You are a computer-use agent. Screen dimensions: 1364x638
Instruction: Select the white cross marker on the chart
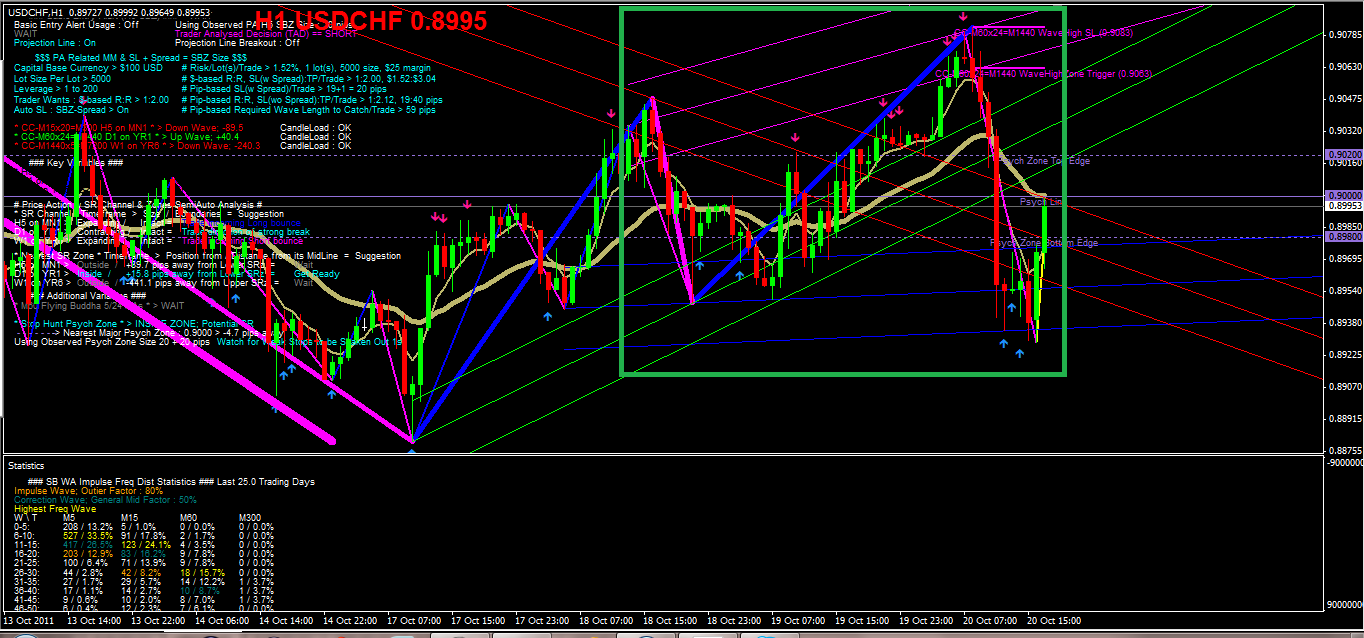point(363,325)
